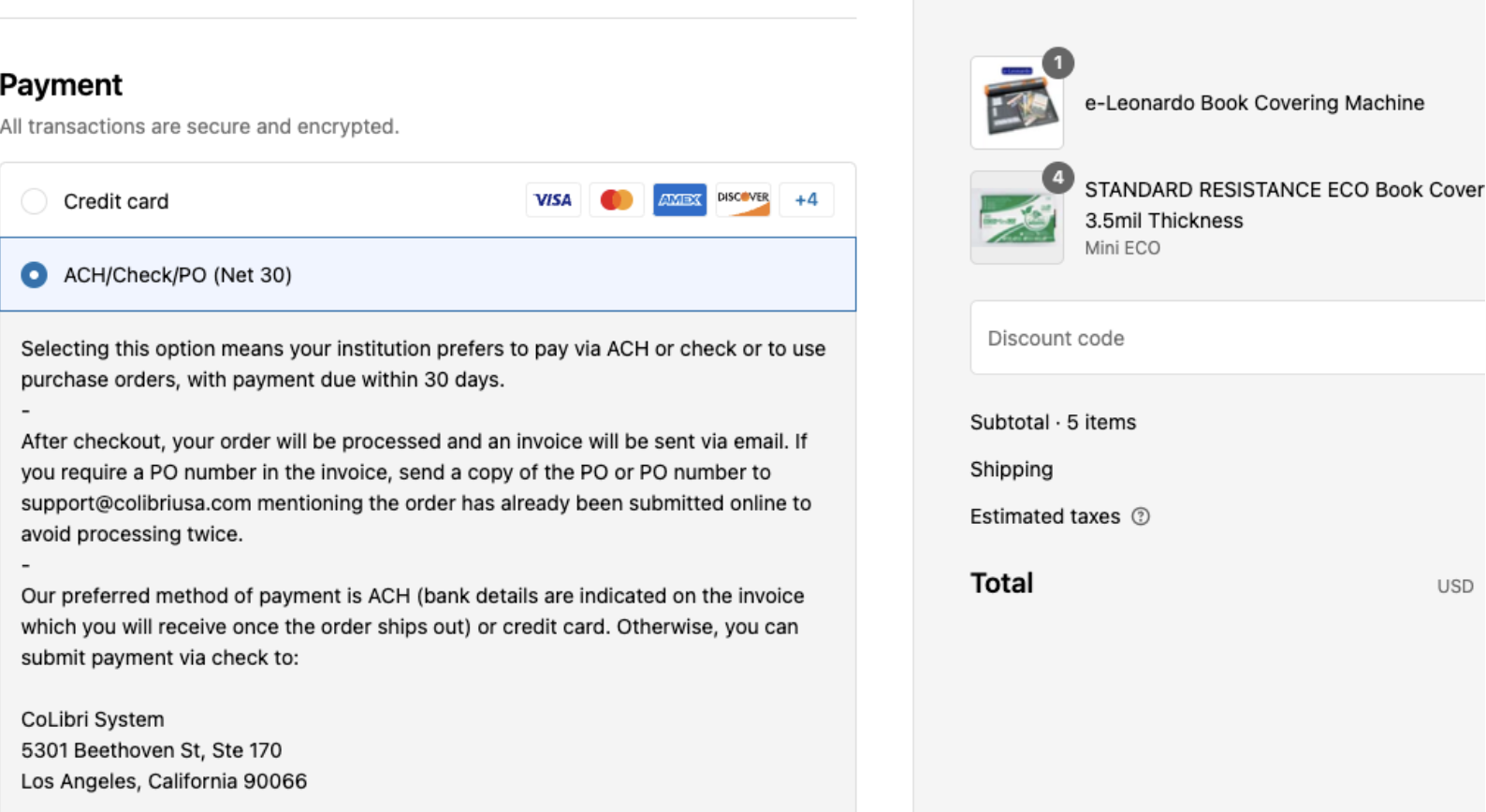The image size is (1486, 812).
Task: Click the ACH/Check/PO (Net 30) label text
Action: pos(178,275)
